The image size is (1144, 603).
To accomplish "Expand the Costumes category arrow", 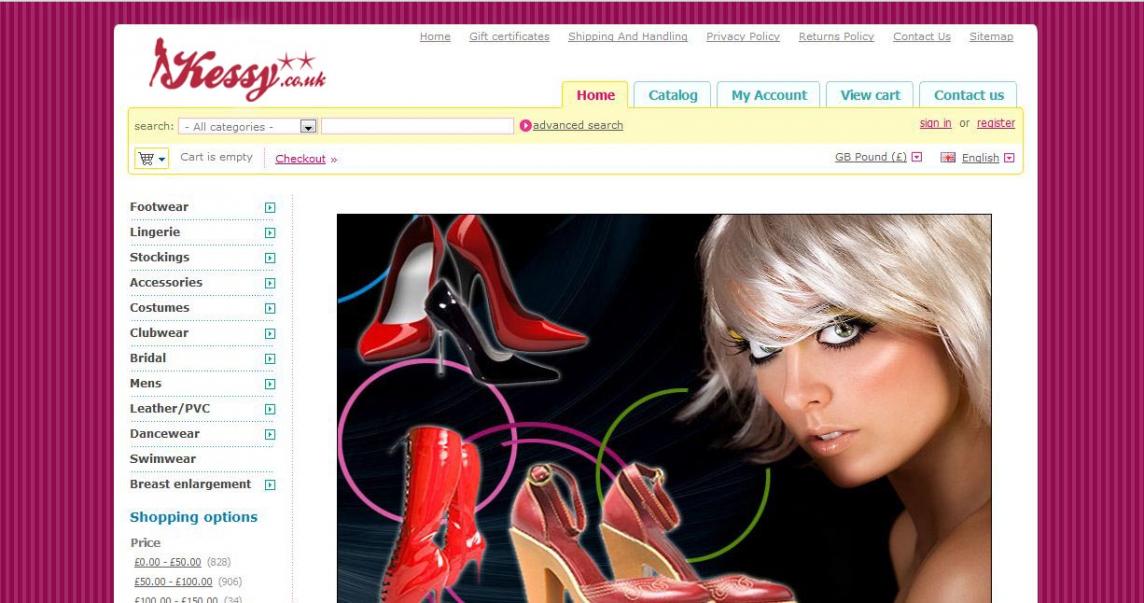I will click(270, 308).
